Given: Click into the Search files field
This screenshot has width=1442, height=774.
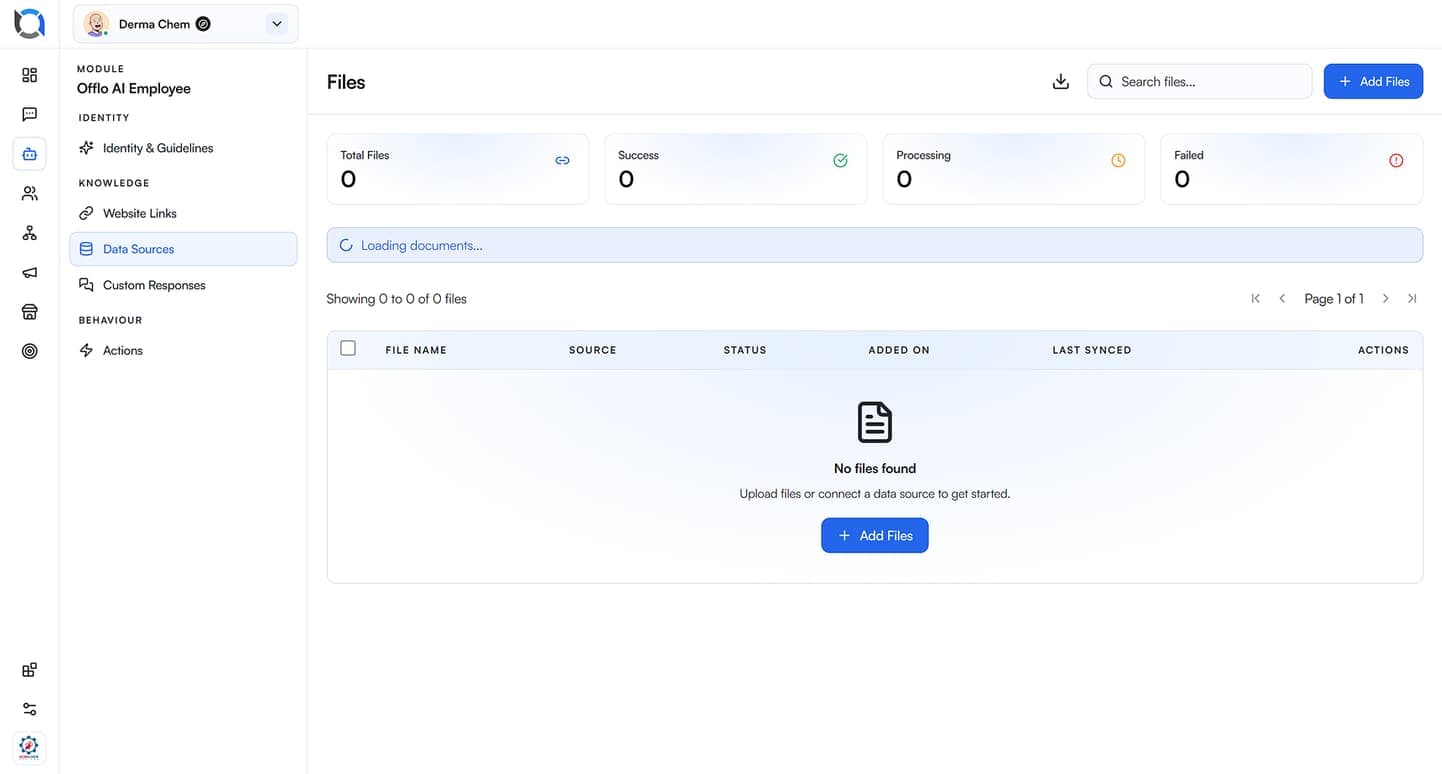Looking at the screenshot, I should 1199,82.
